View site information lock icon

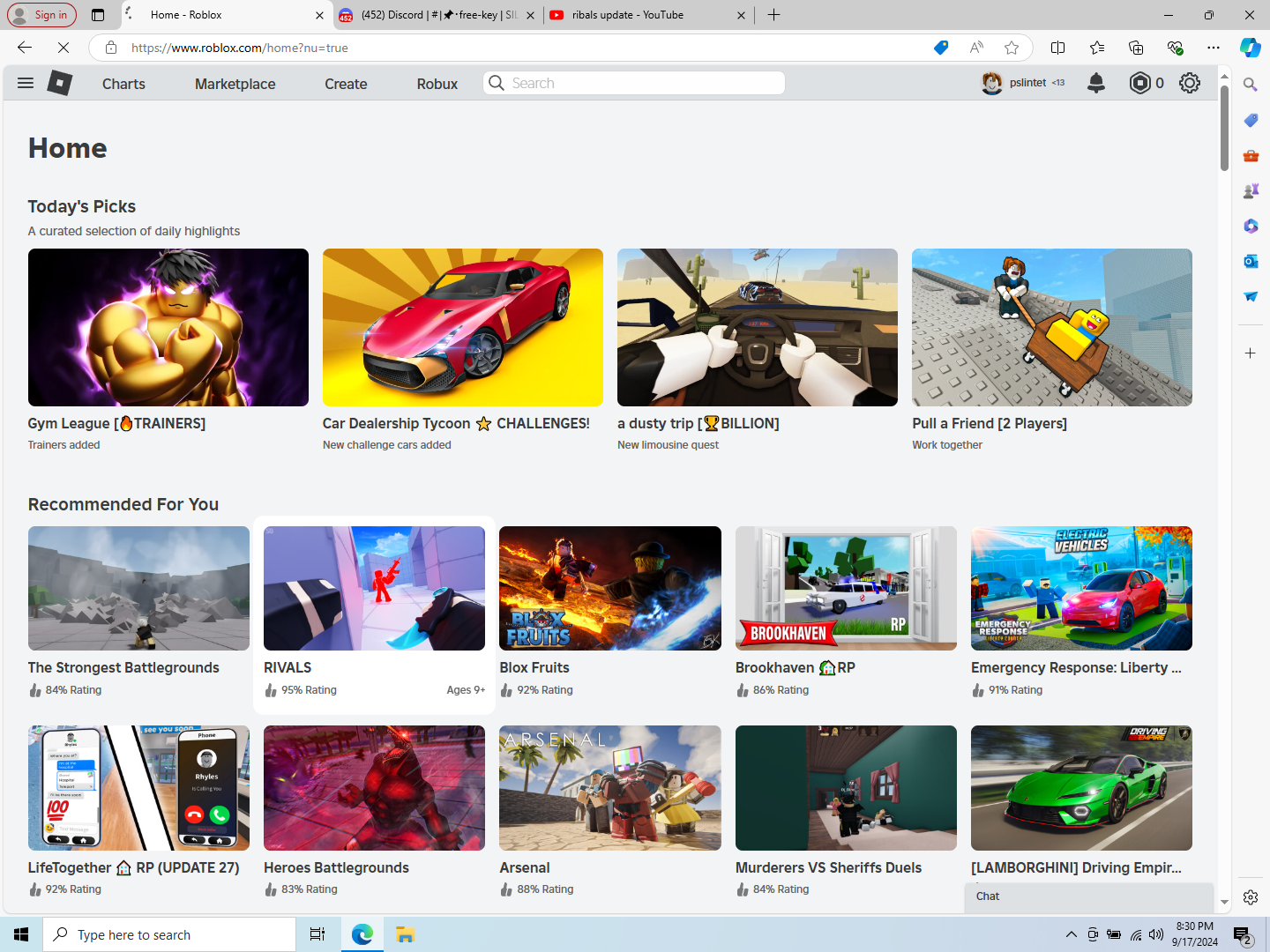[x=110, y=48]
